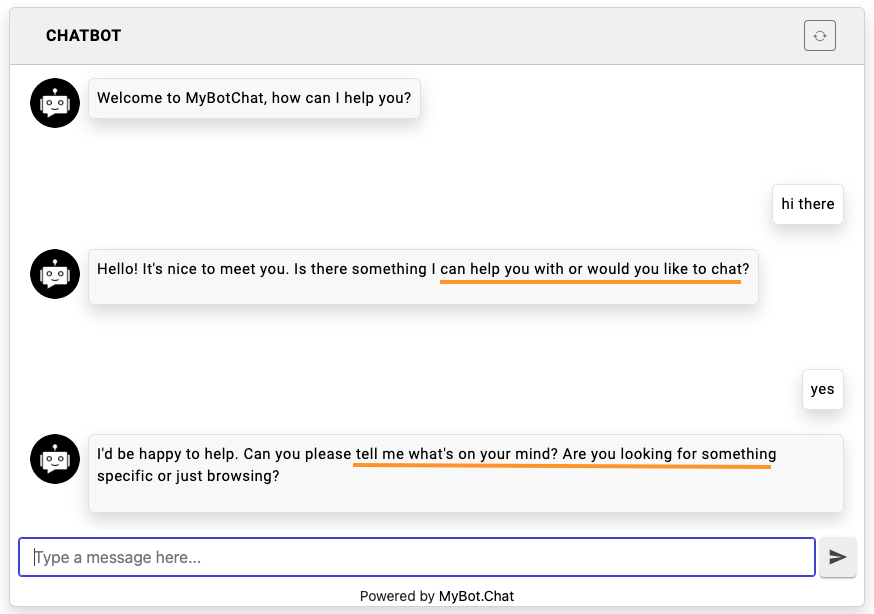Click the refresh chat icon in header
This screenshot has height=614, width=874.
click(x=819, y=36)
